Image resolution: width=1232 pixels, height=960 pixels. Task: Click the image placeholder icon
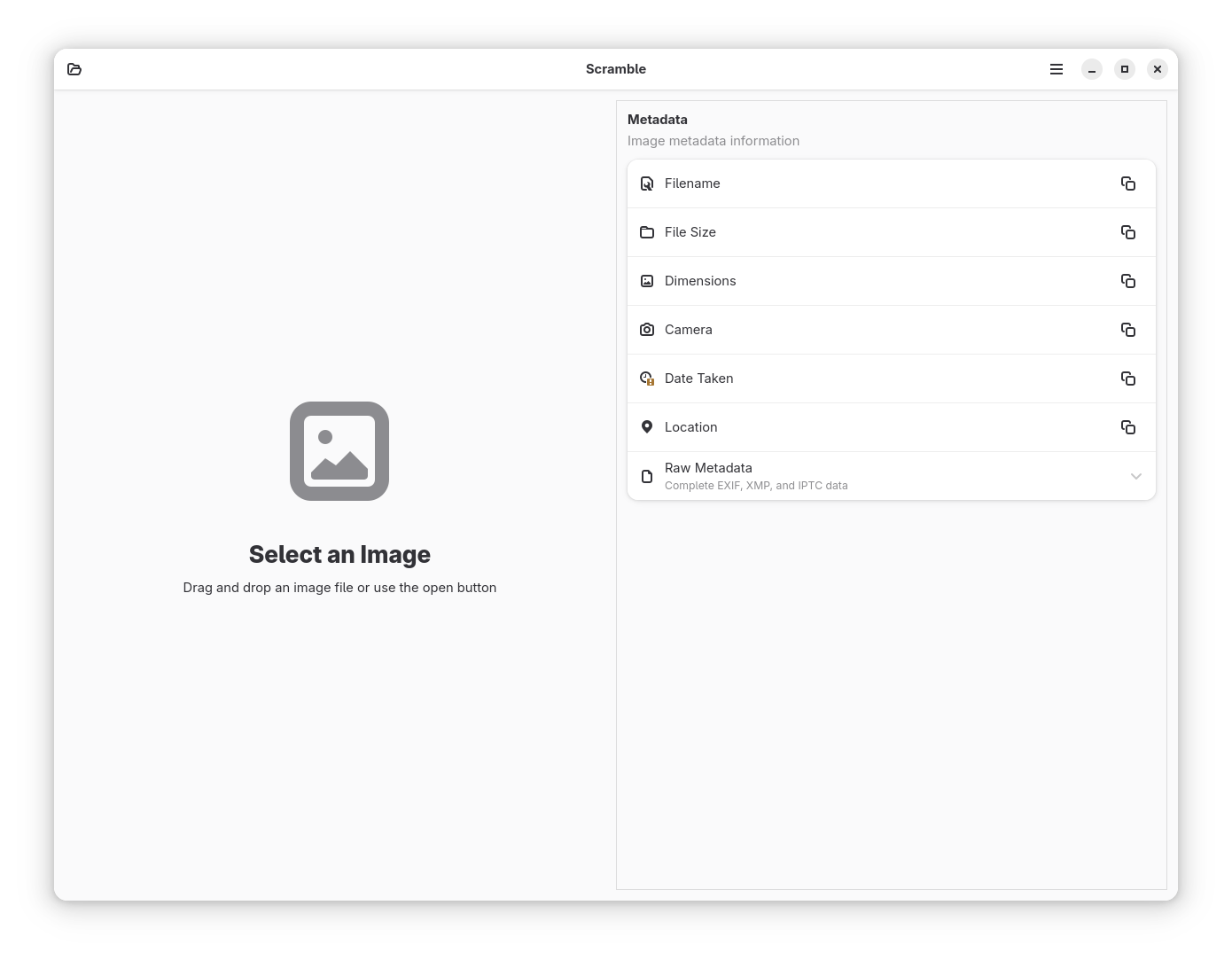pyautogui.click(x=339, y=451)
